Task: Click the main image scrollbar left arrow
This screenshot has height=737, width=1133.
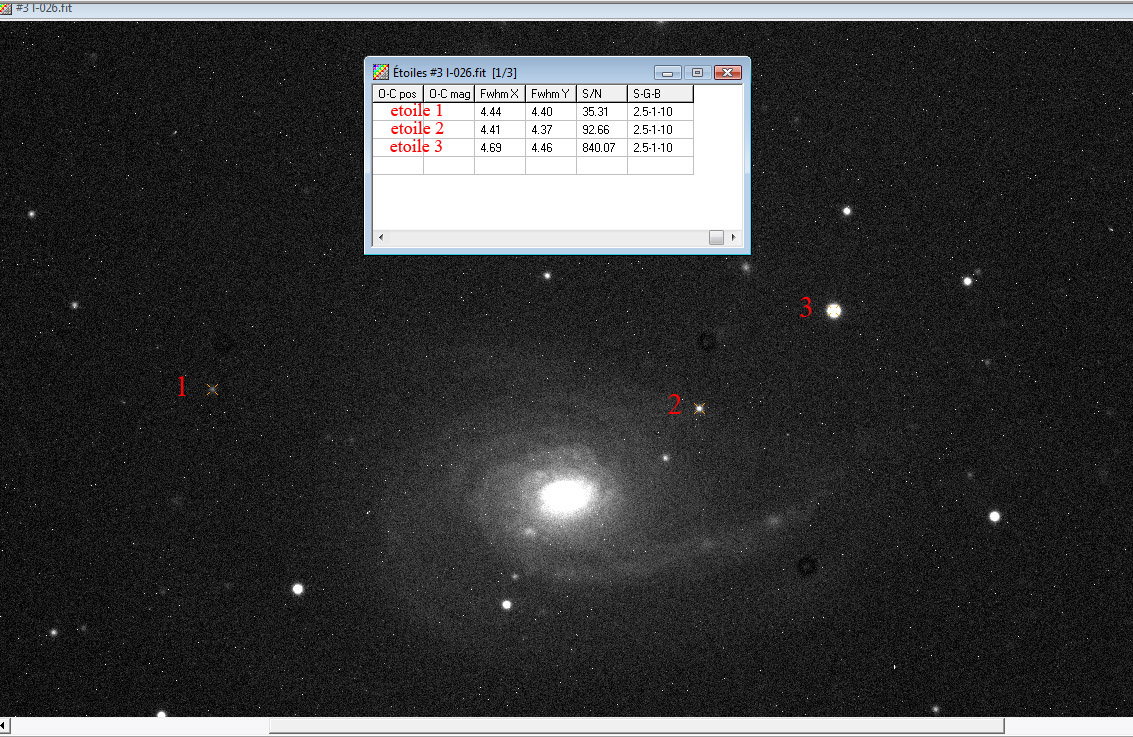Action: [x=4, y=725]
